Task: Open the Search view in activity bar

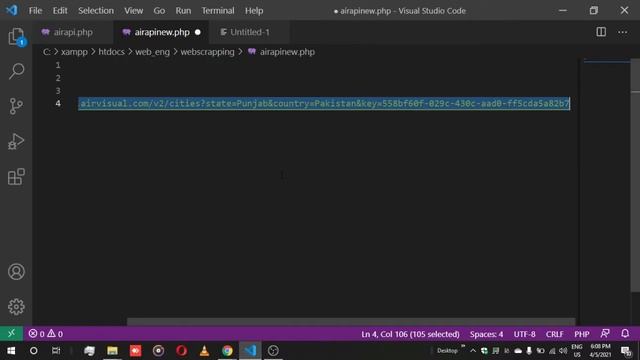Action: 16,71
